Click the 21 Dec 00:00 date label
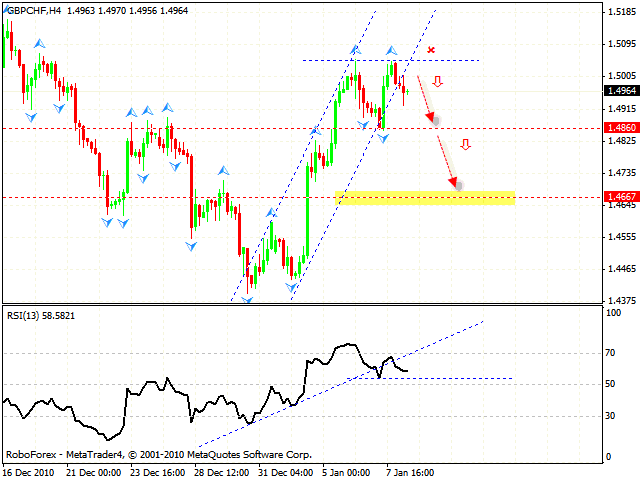This screenshot has width=640, height=480. [x=94, y=473]
